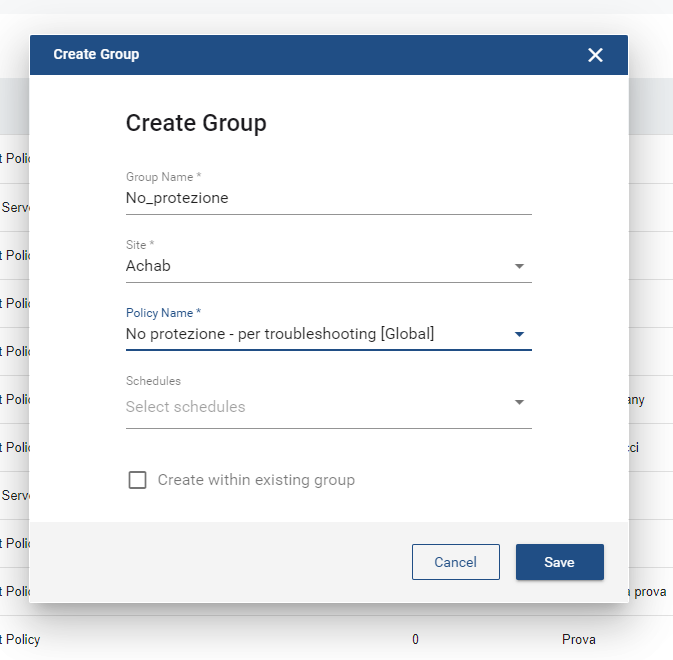
Task: Expand the Schedules arrow icon
Action: 519,403
